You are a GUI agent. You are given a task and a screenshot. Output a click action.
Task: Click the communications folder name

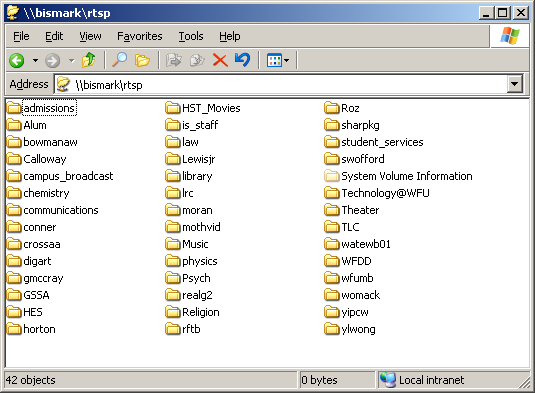(61, 210)
